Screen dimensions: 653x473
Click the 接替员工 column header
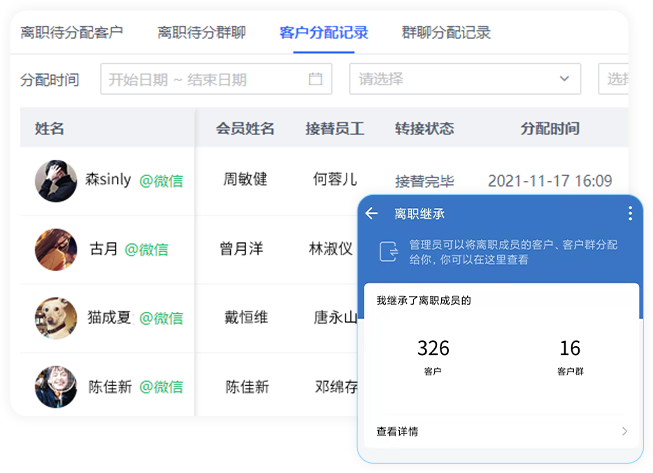(x=335, y=128)
